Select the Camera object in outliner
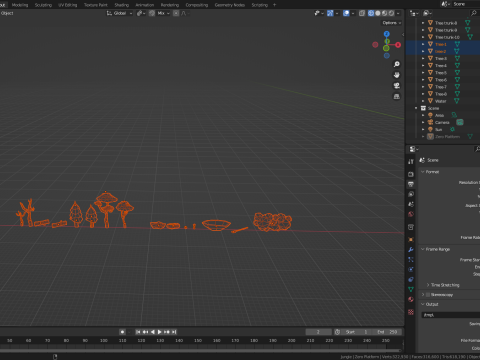 [442, 122]
